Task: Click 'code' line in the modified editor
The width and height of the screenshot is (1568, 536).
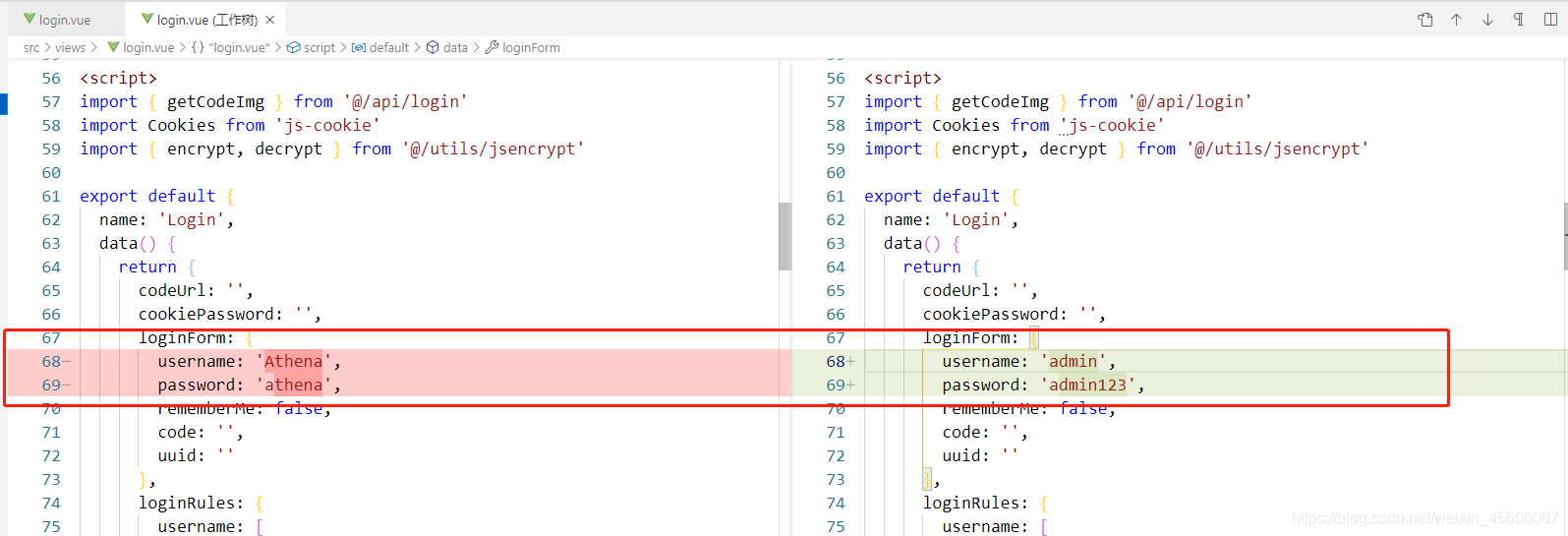Action: click(985, 432)
